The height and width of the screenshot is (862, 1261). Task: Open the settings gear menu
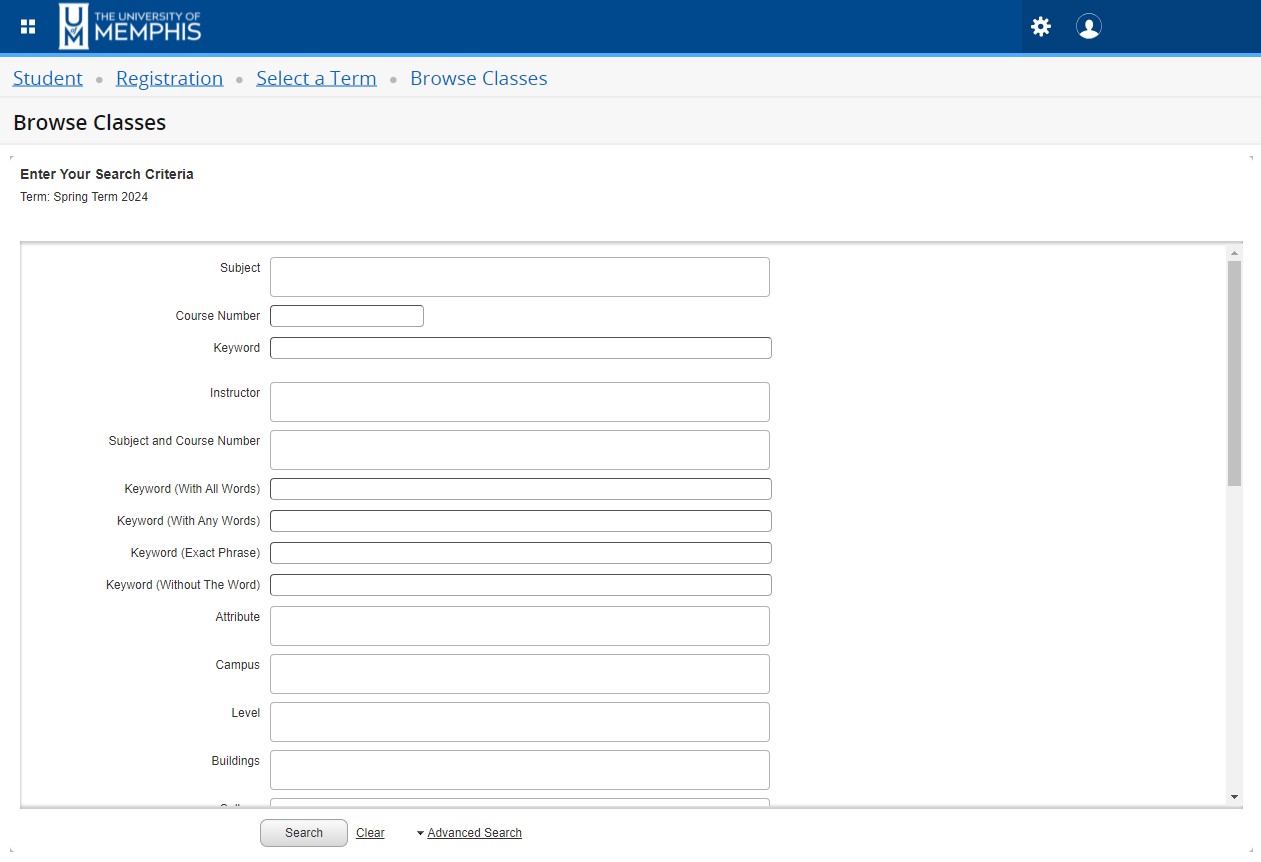1040,27
